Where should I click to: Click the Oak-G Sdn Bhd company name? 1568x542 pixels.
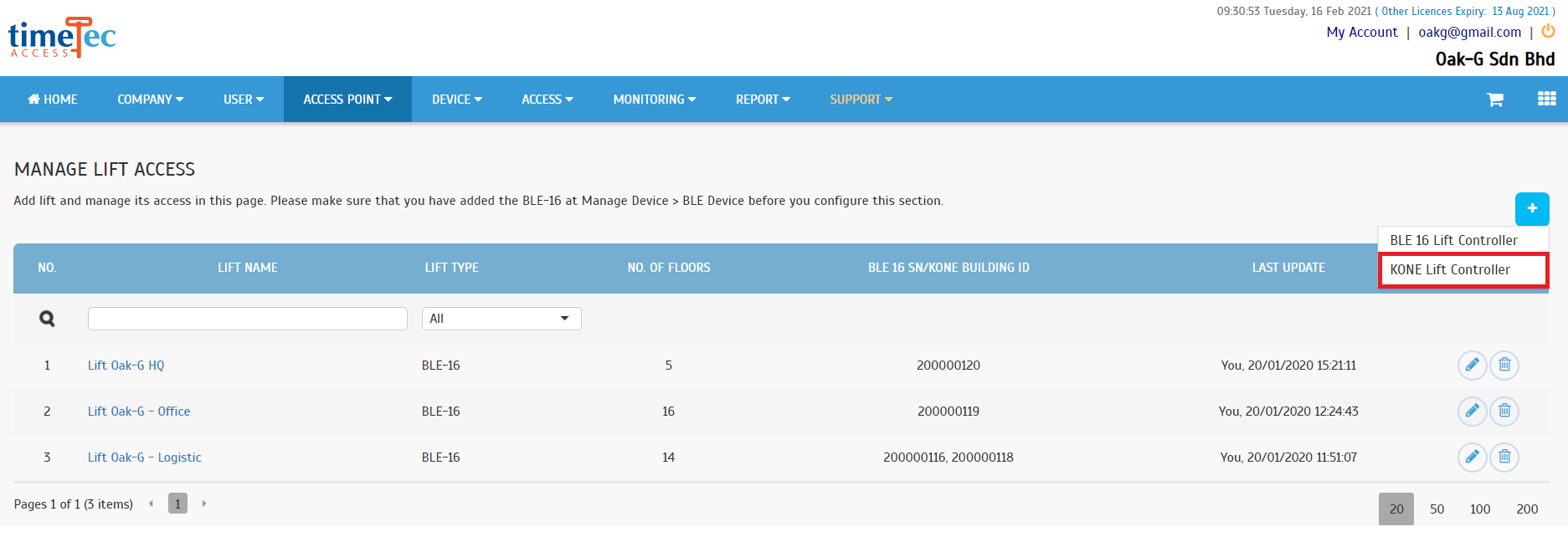pos(1495,59)
